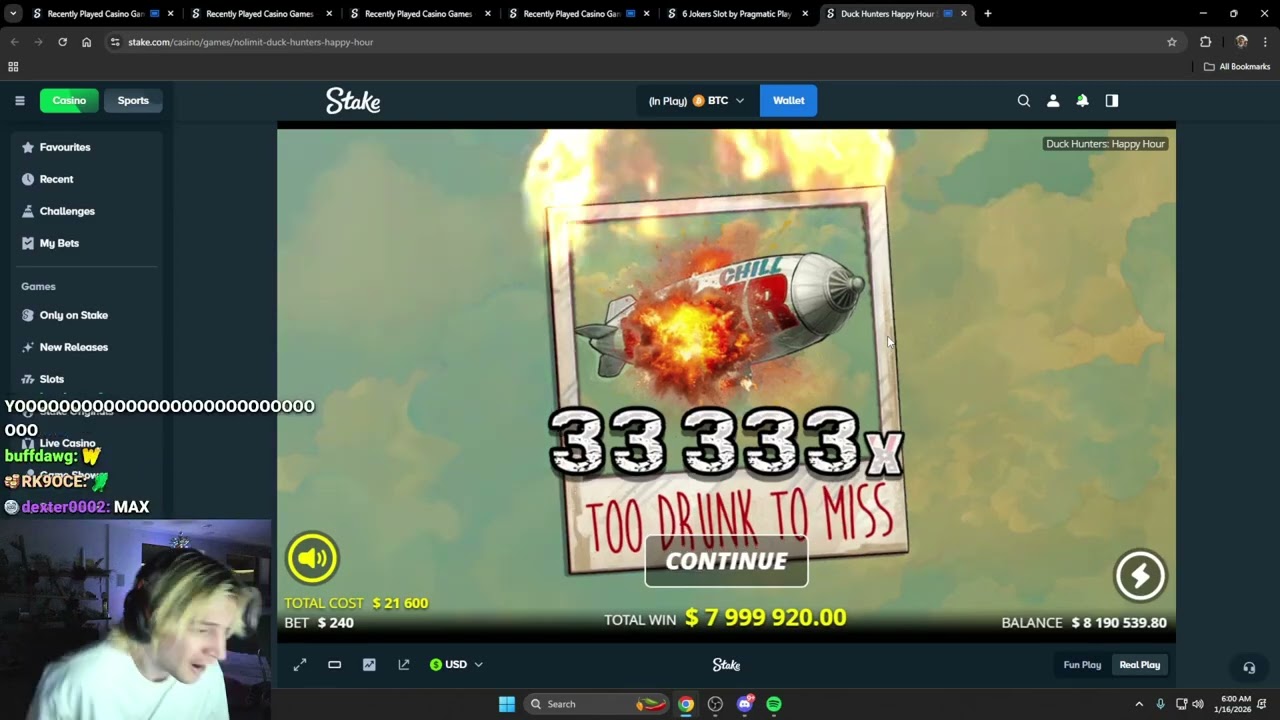Image resolution: width=1280 pixels, height=720 pixels.
Task: Close the 6 Jokers Slot tab
Action: [x=805, y=14]
